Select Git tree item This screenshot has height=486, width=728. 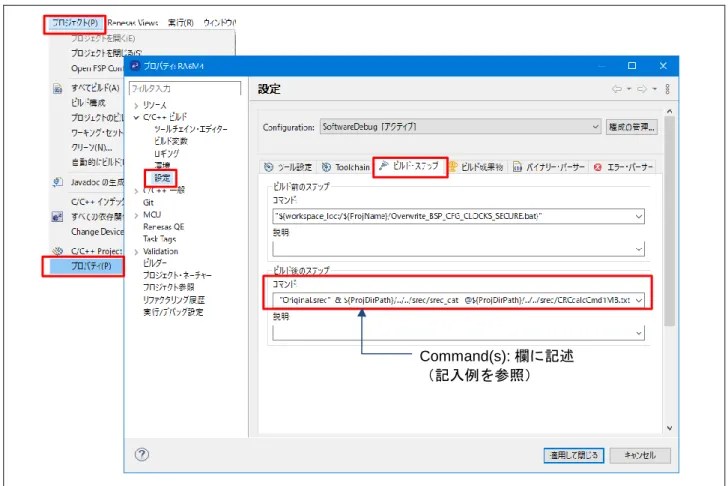click(x=148, y=202)
